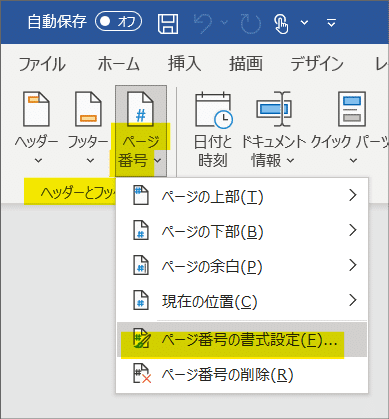Select 現在の位置(C) menu entry

[242, 301]
